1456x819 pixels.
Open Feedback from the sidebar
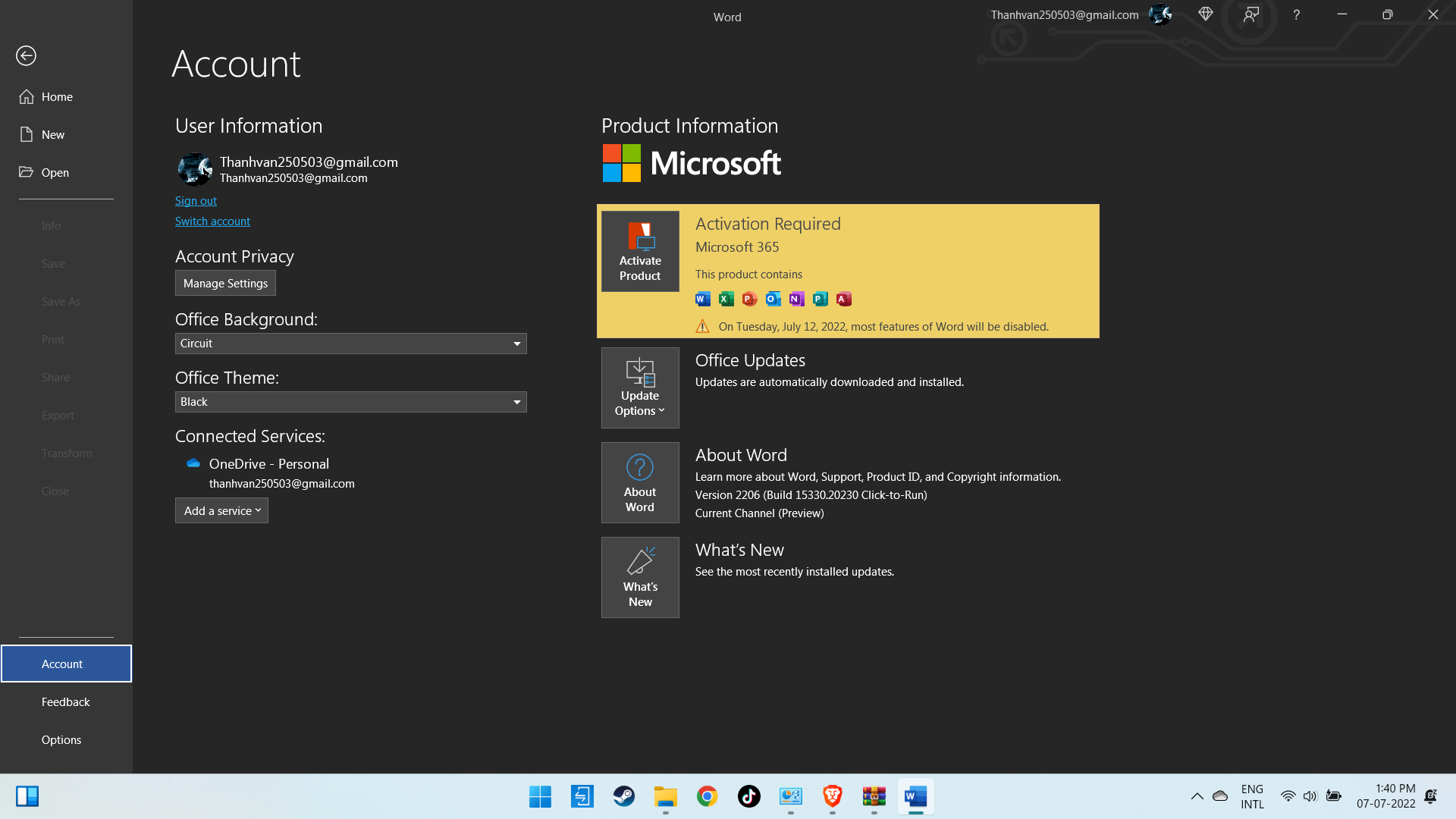click(66, 701)
